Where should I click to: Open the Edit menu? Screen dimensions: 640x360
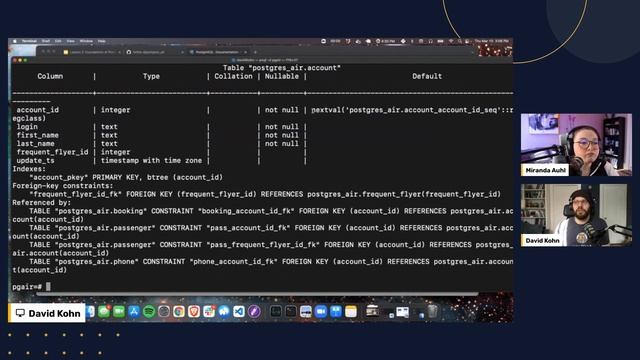pos(58,41)
